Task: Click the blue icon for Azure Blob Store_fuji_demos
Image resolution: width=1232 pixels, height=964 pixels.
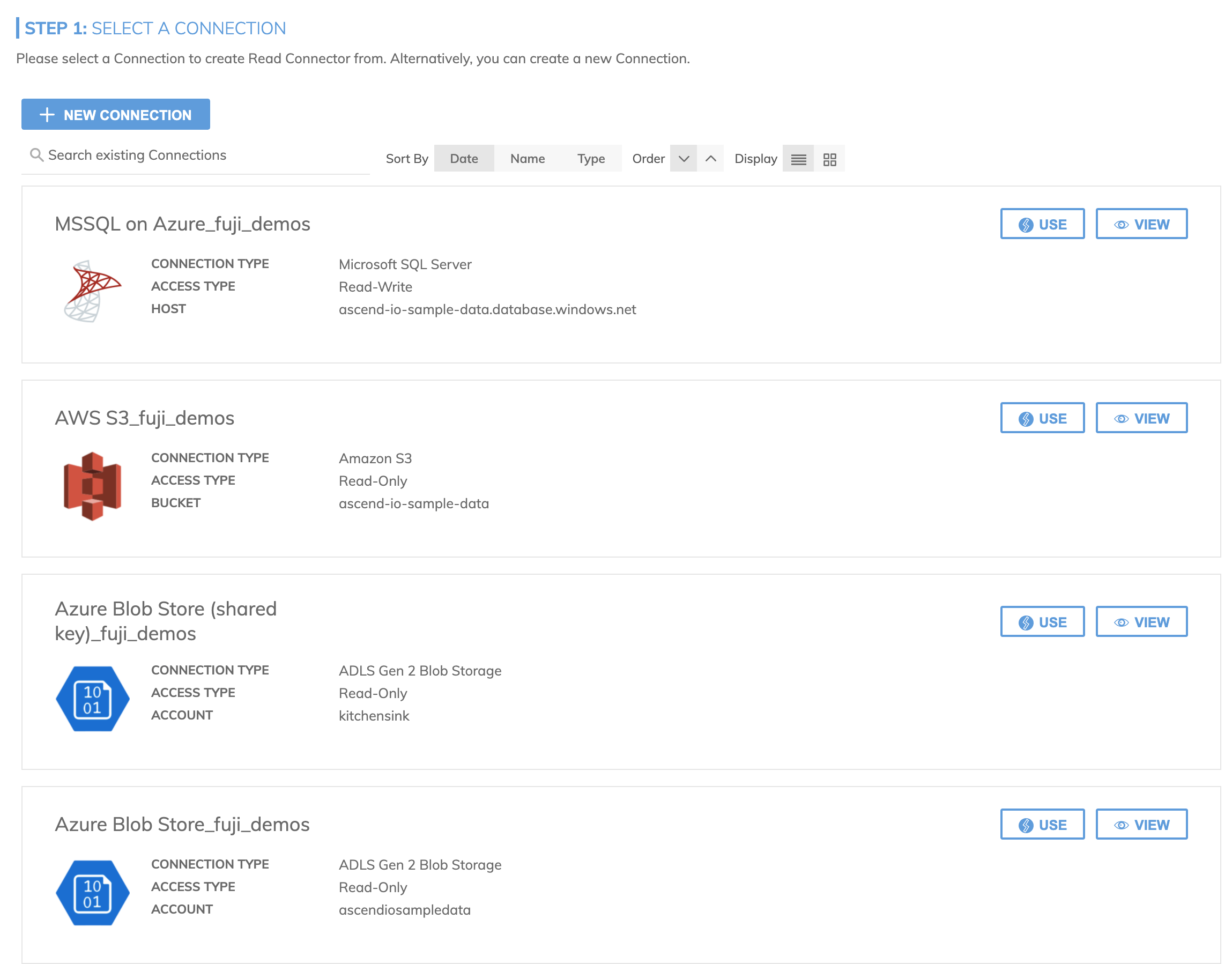Action: tap(92, 893)
